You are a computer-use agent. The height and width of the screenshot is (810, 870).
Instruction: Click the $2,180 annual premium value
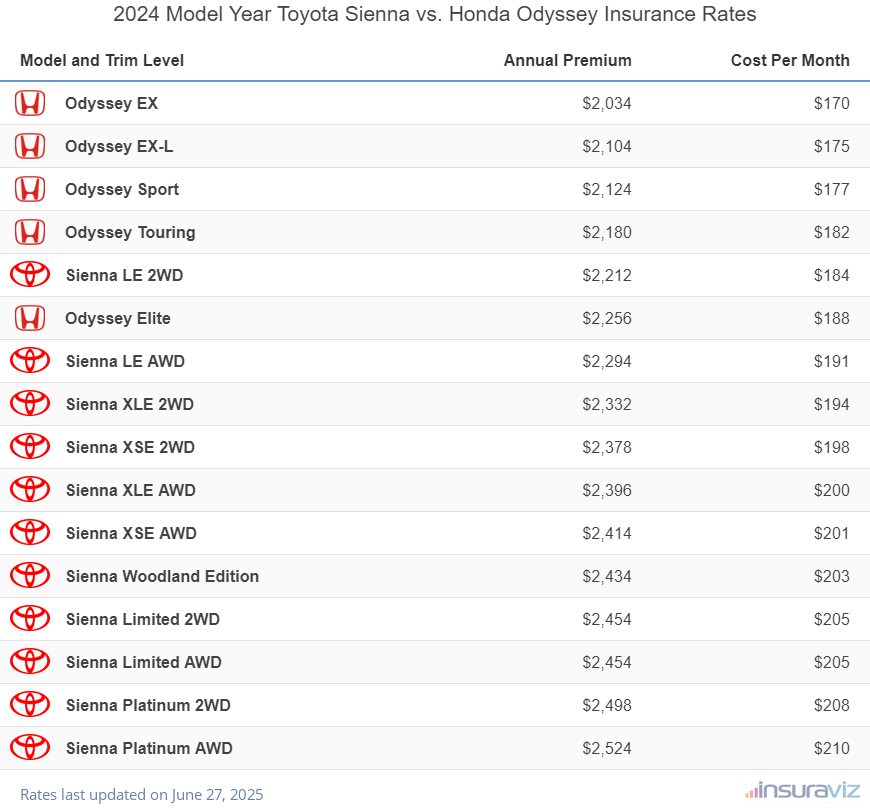607,232
